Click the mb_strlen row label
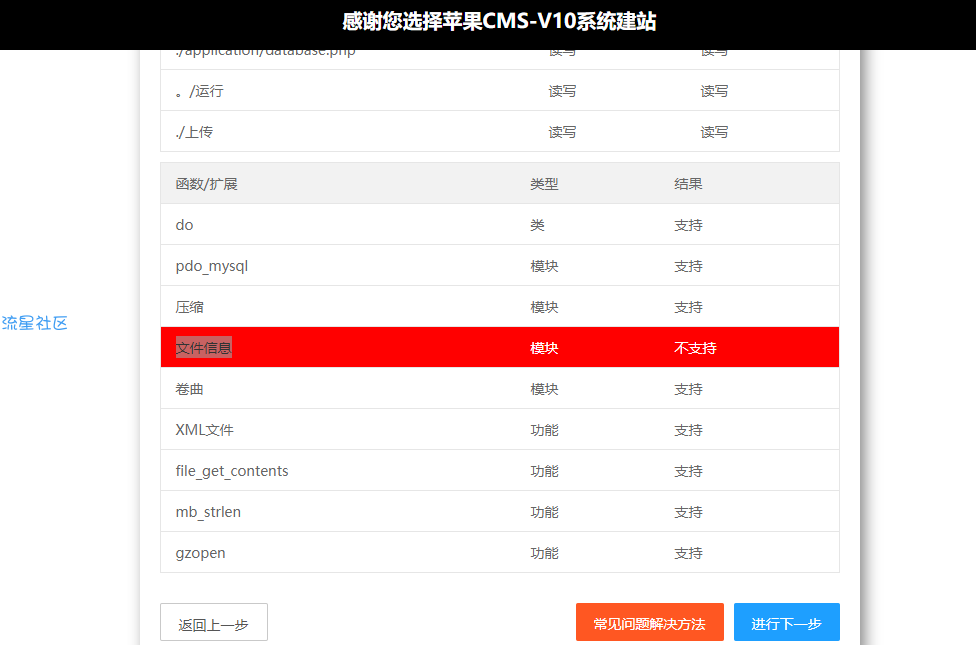 (208, 512)
